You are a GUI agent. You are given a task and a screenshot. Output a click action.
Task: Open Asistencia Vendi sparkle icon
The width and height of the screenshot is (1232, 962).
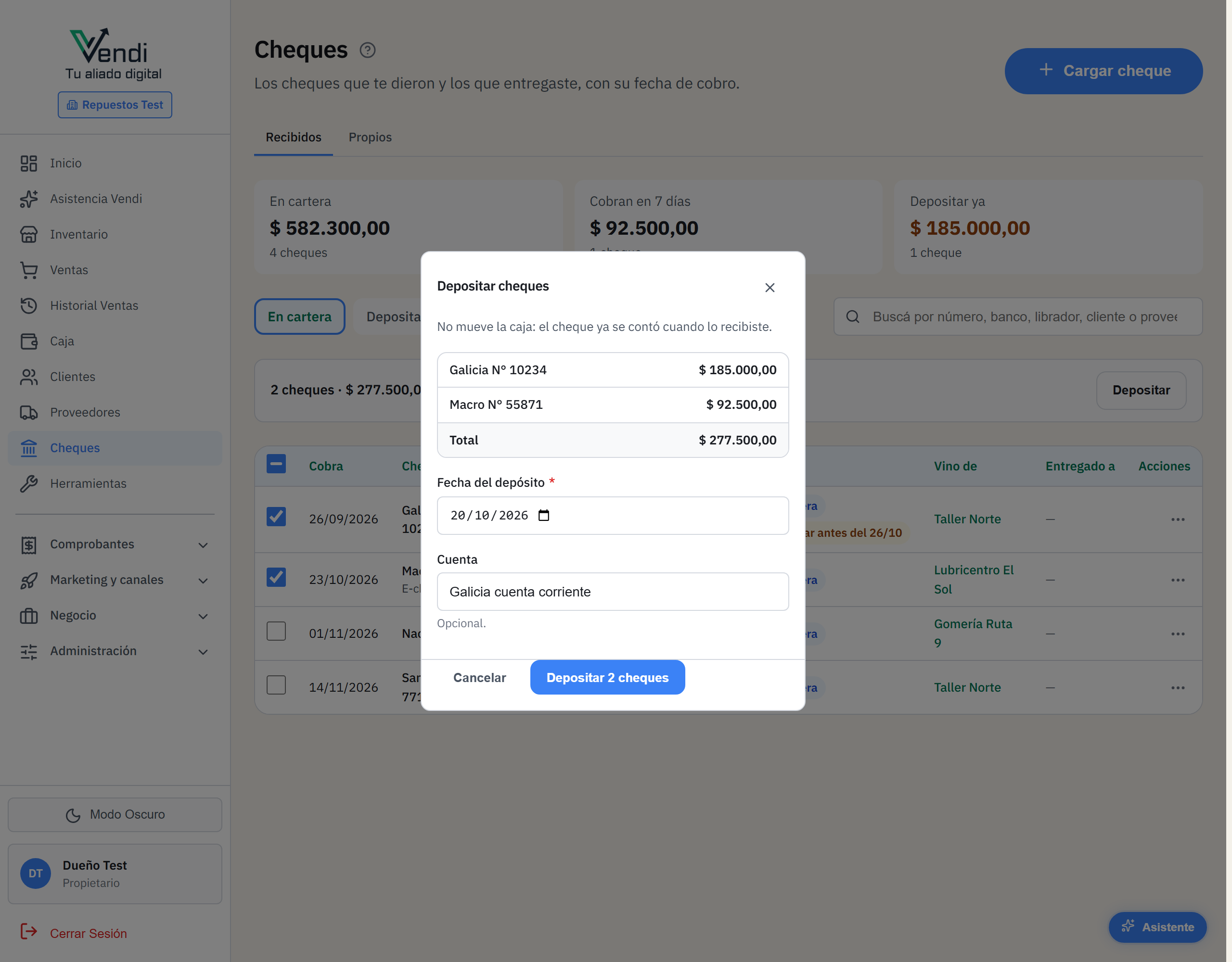click(29, 199)
